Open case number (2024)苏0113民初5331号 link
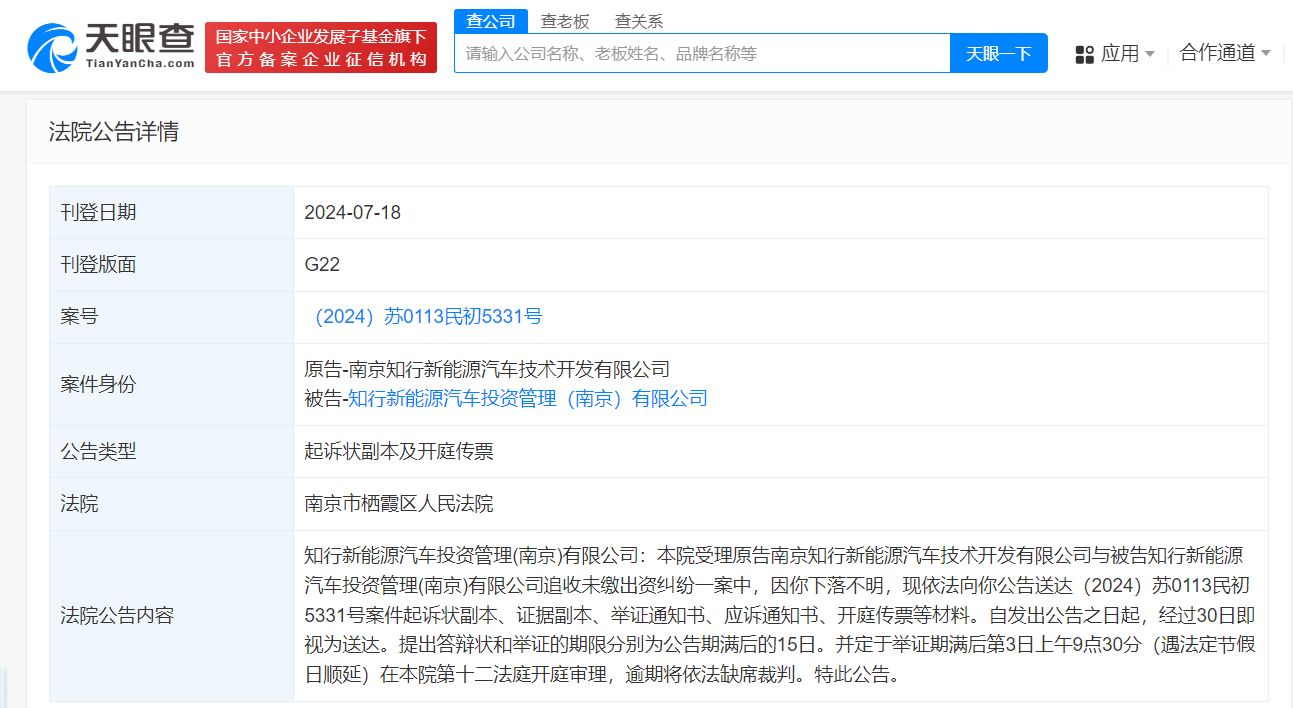The height and width of the screenshot is (708, 1293). tap(424, 317)
